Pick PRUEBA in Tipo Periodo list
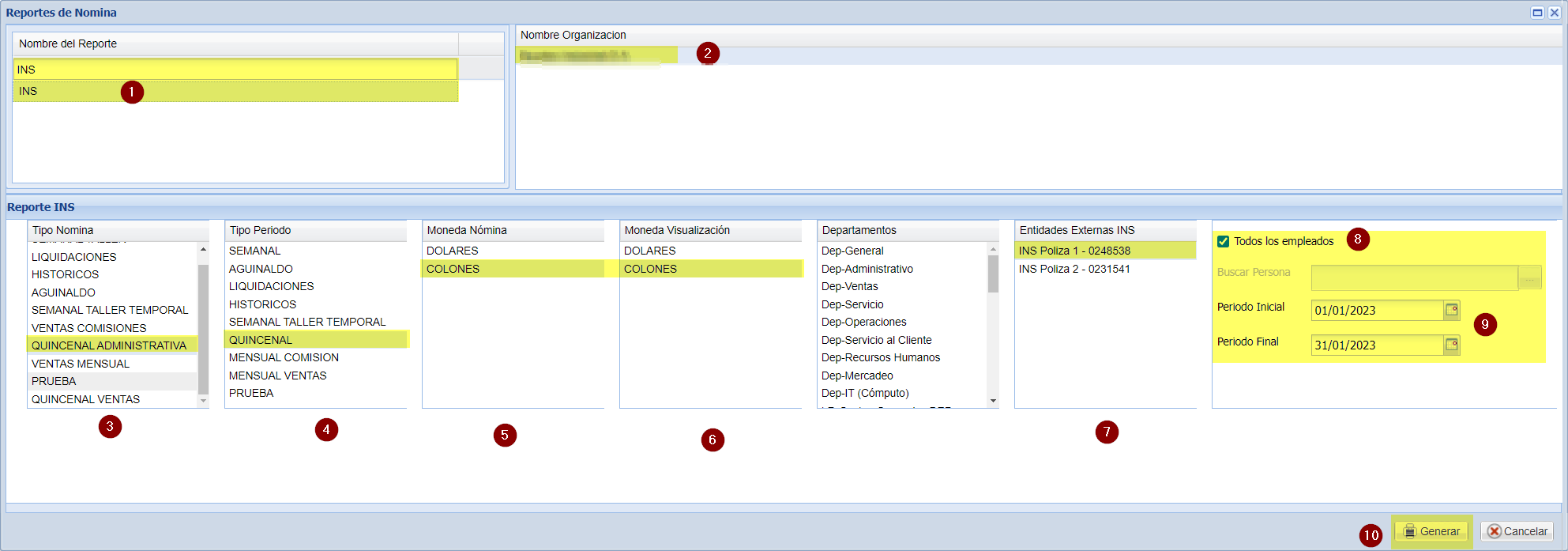The height and width of the screenshot is (551, 1568). pos(316,393)
